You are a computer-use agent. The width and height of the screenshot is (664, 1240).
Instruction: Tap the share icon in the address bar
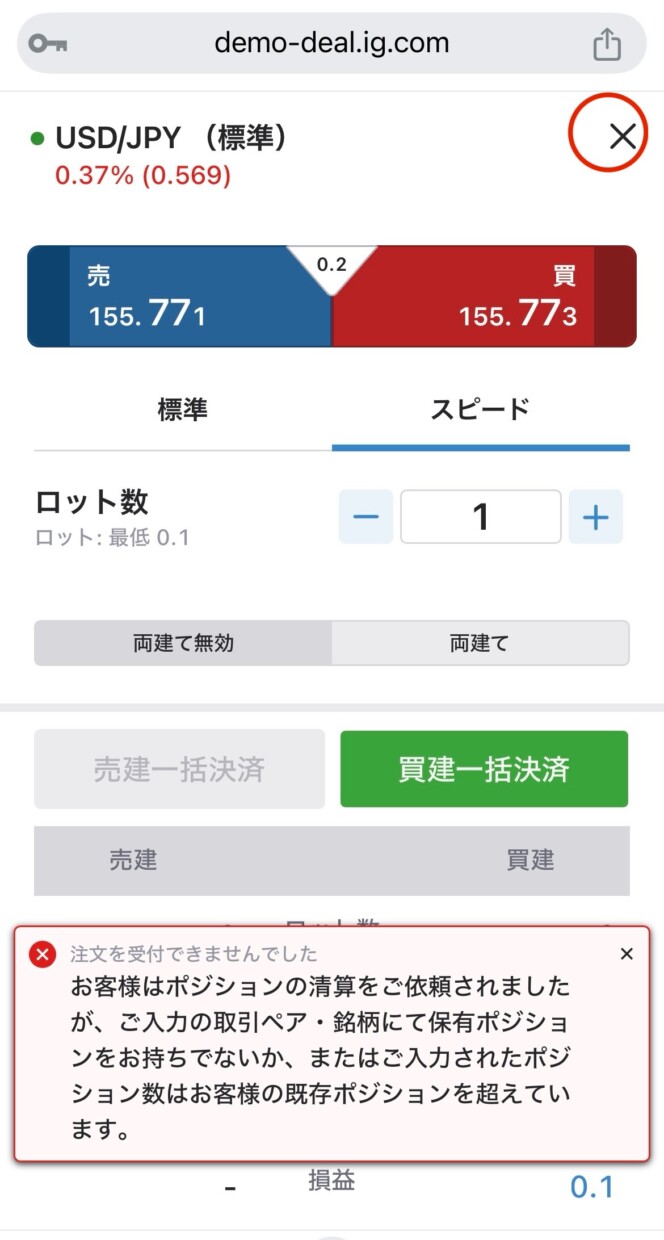pyautogui.click(x=607, y=44)
